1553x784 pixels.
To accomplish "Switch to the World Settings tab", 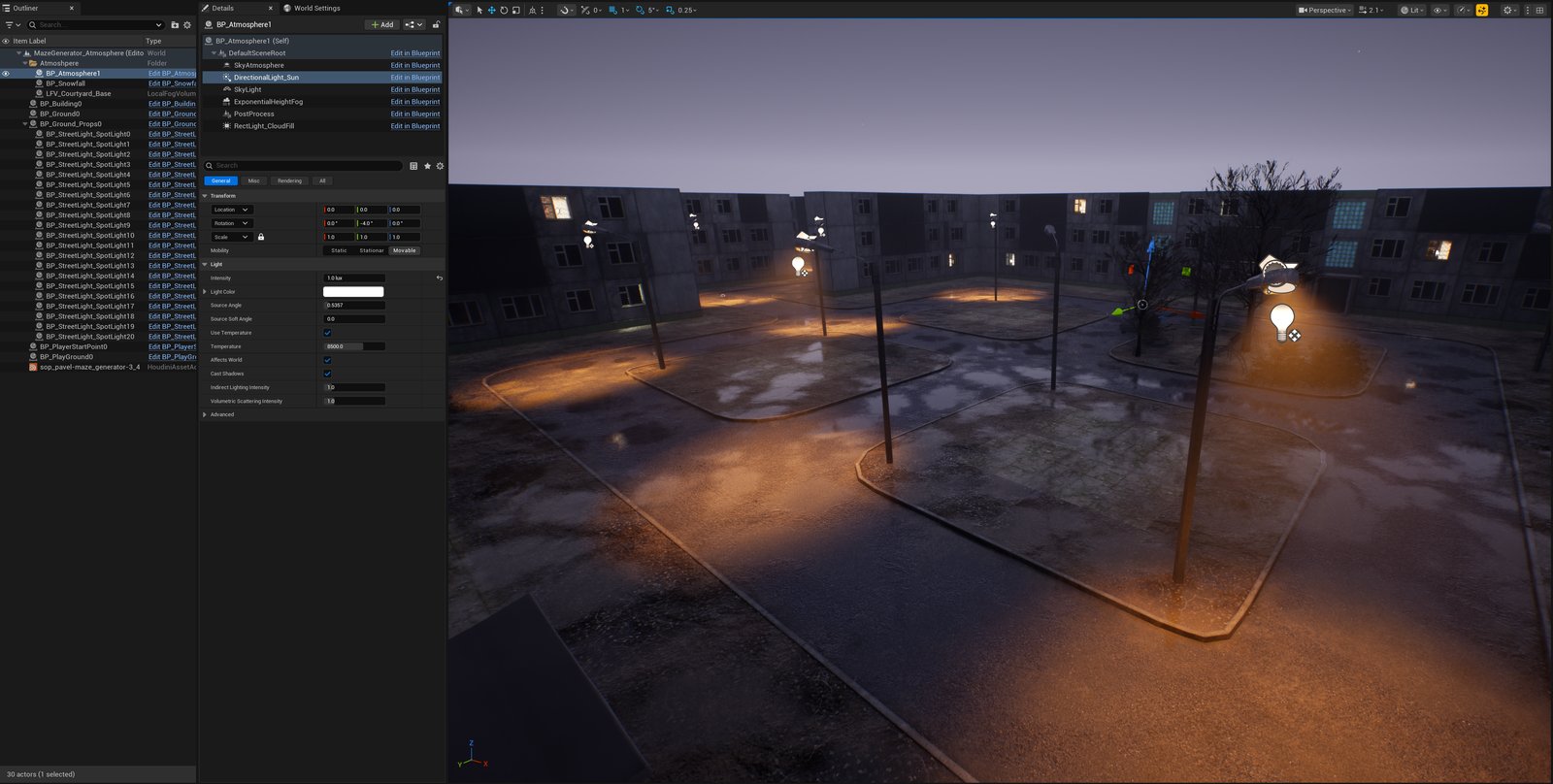I will [x=311, y=8].
